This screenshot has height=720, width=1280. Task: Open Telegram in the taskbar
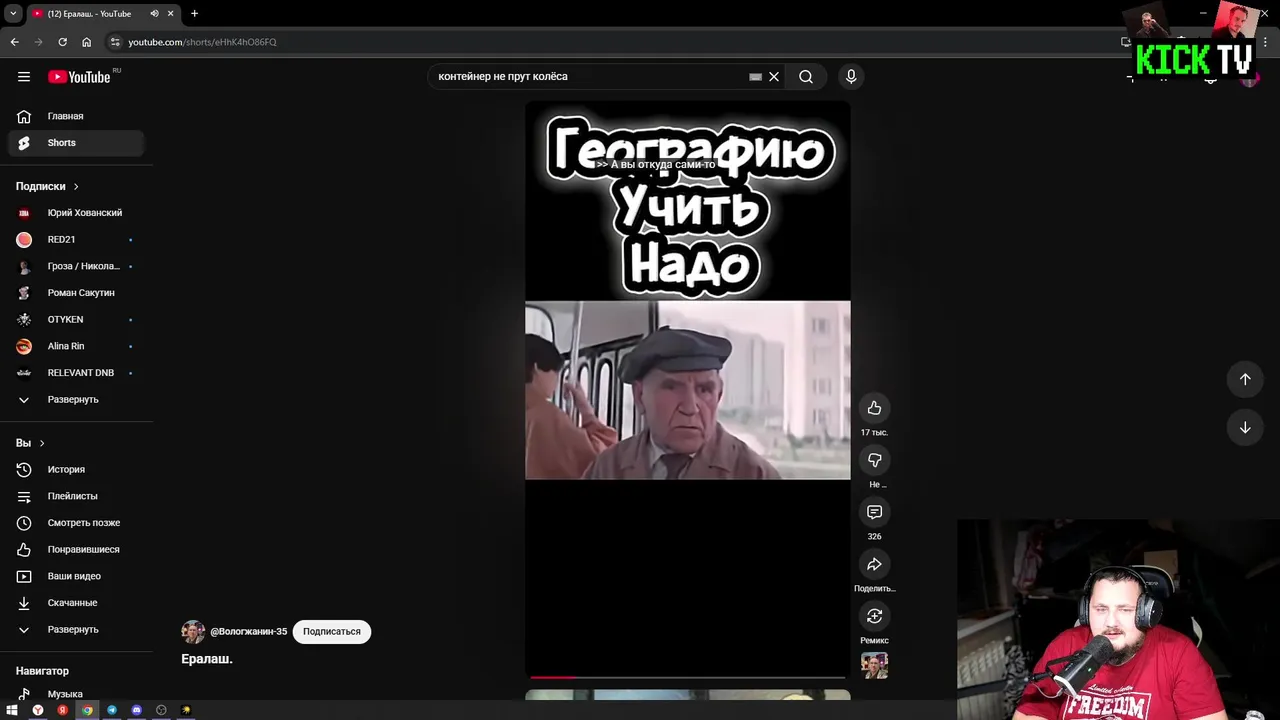[112, 710]
